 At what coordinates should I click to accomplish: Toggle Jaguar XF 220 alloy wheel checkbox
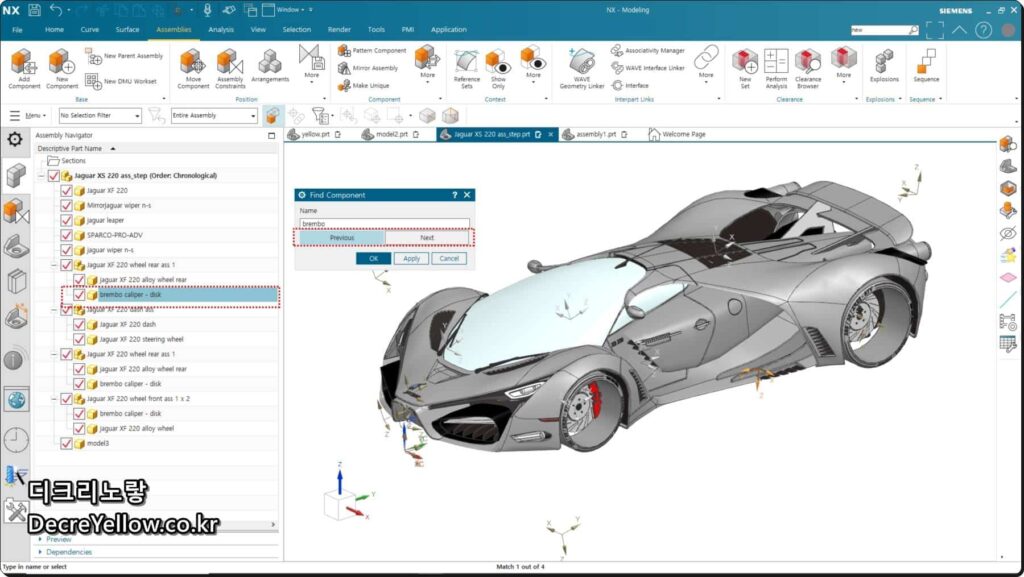pyautogui.click(x=79, y=429)
